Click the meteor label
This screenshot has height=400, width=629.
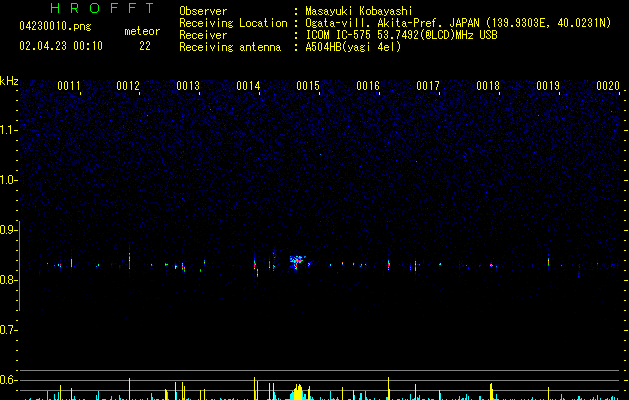click(142, 31)
